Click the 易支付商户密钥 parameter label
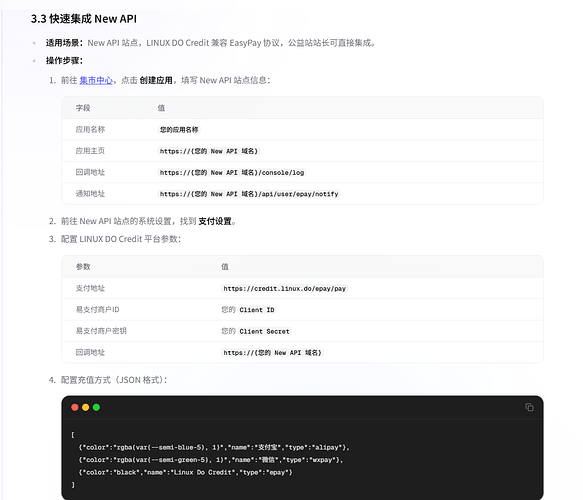 coord(101,331)
